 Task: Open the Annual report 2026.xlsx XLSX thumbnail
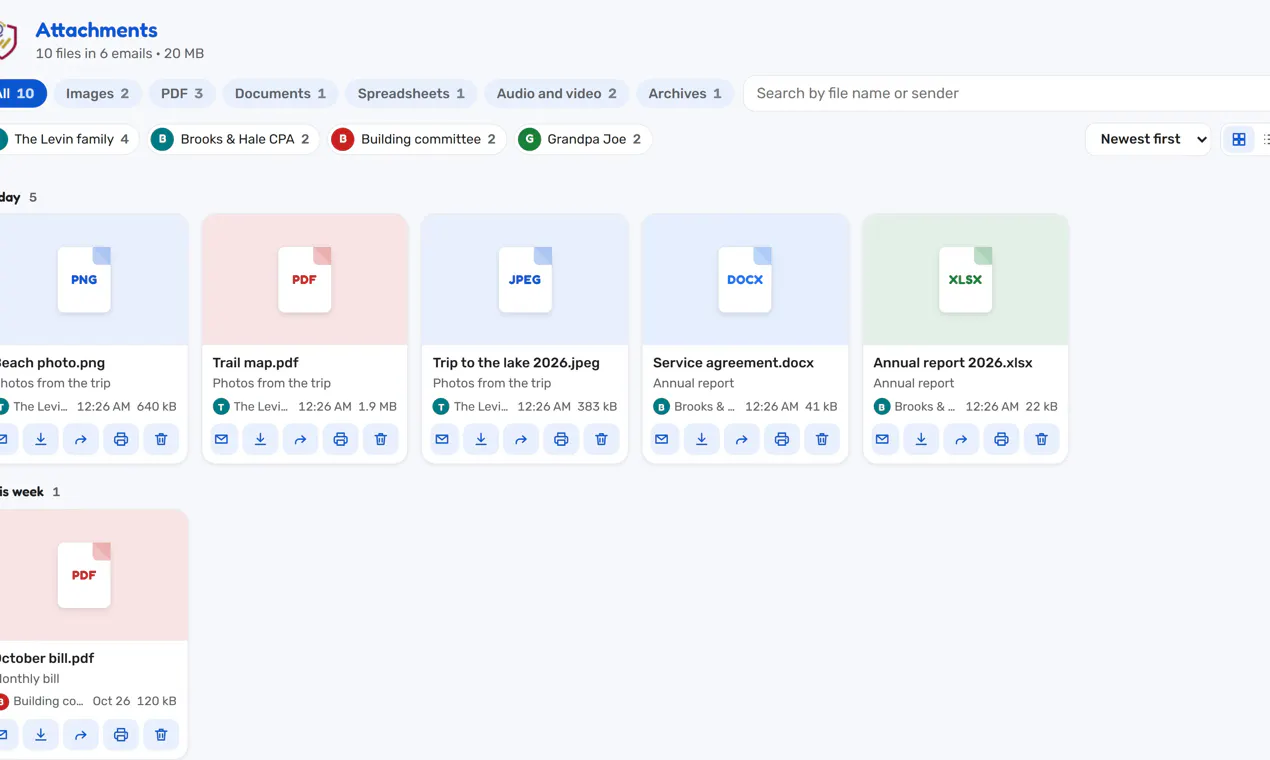[965, 279]
